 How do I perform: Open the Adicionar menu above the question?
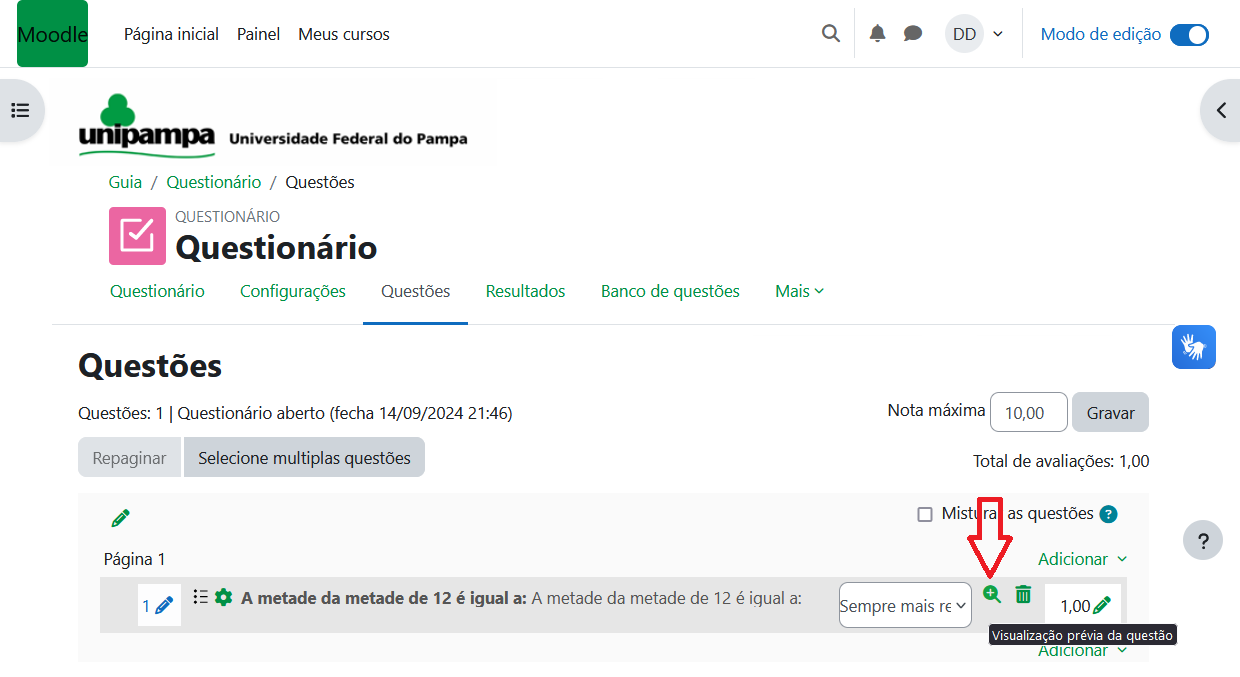tap(1082, 559)
